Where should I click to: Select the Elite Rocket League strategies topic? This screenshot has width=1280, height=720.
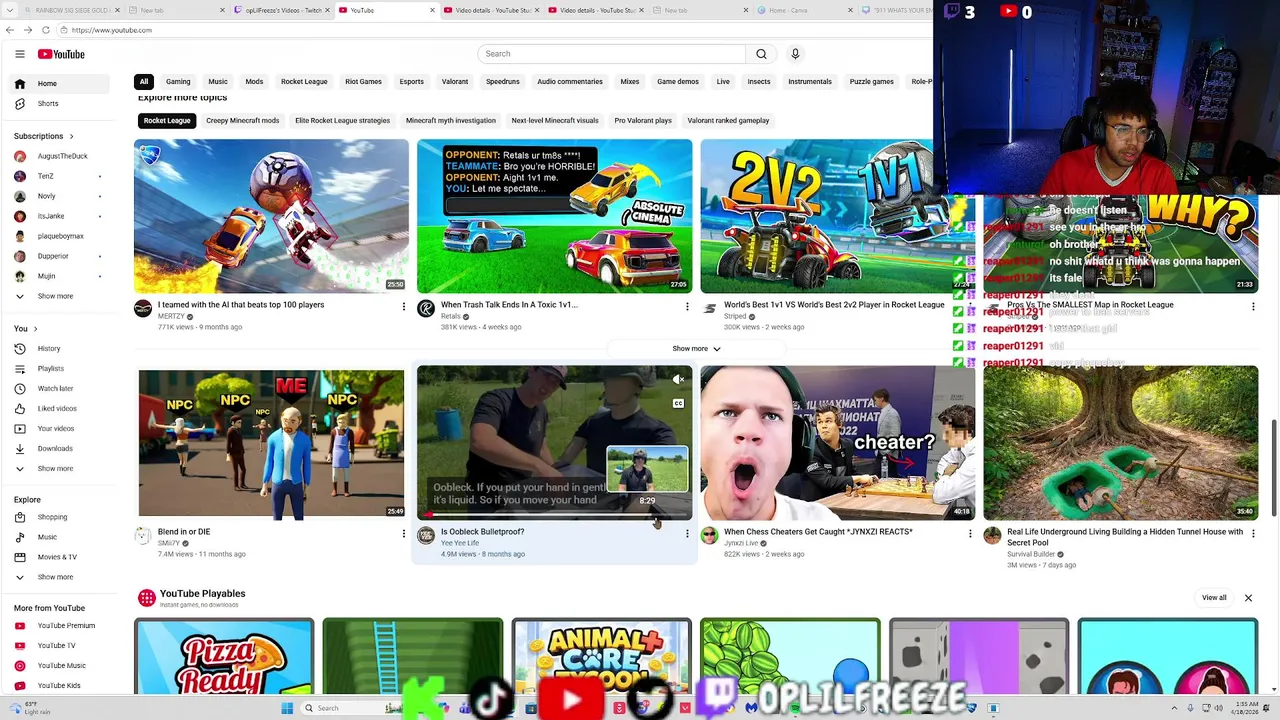pyautogui.click(x=342, y=121)
